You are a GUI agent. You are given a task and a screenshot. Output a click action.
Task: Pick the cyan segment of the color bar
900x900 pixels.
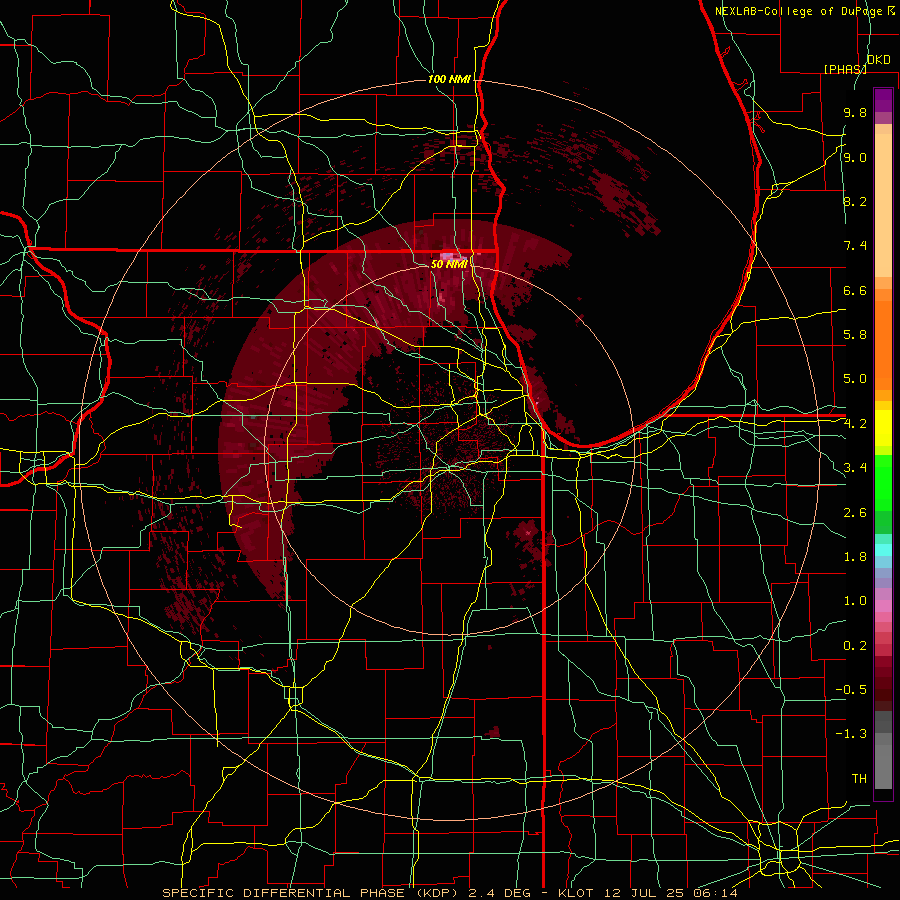tap(883, 550)
